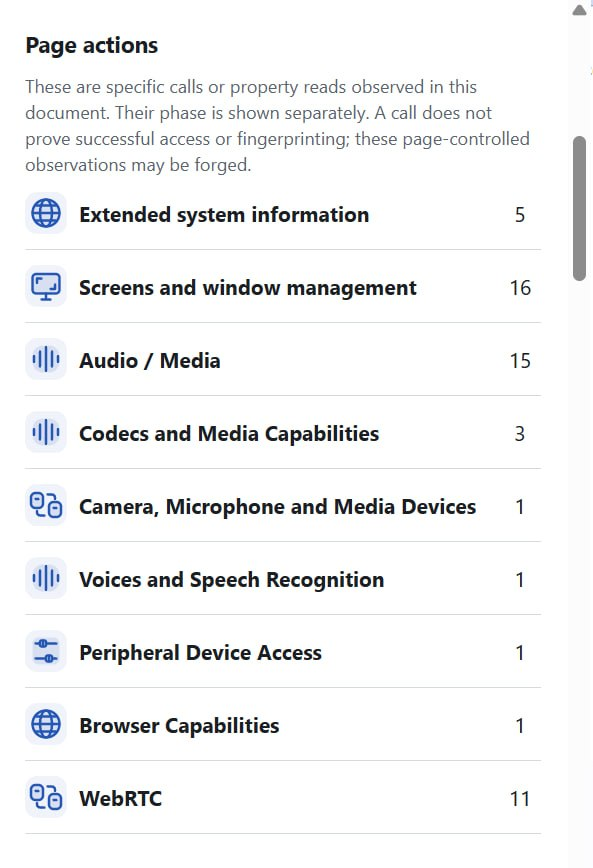Click the devices icon beside WebRTC
This screenshot has width=593, height=868.
(x=46, y=798)
